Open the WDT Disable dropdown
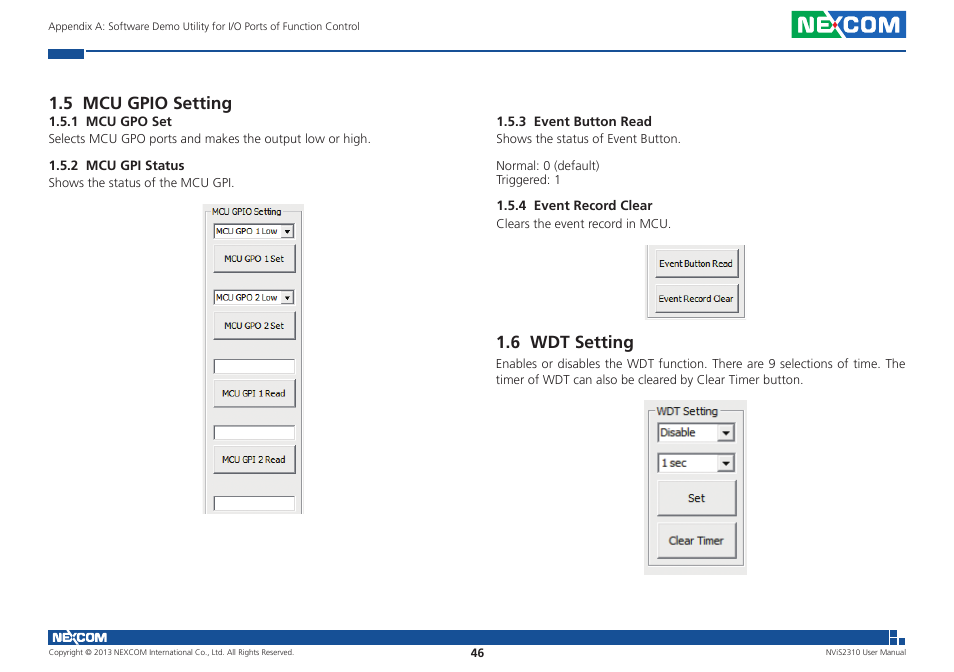This screenshot has height=672, width=954. pyautogui.click(x=696, y=432)
